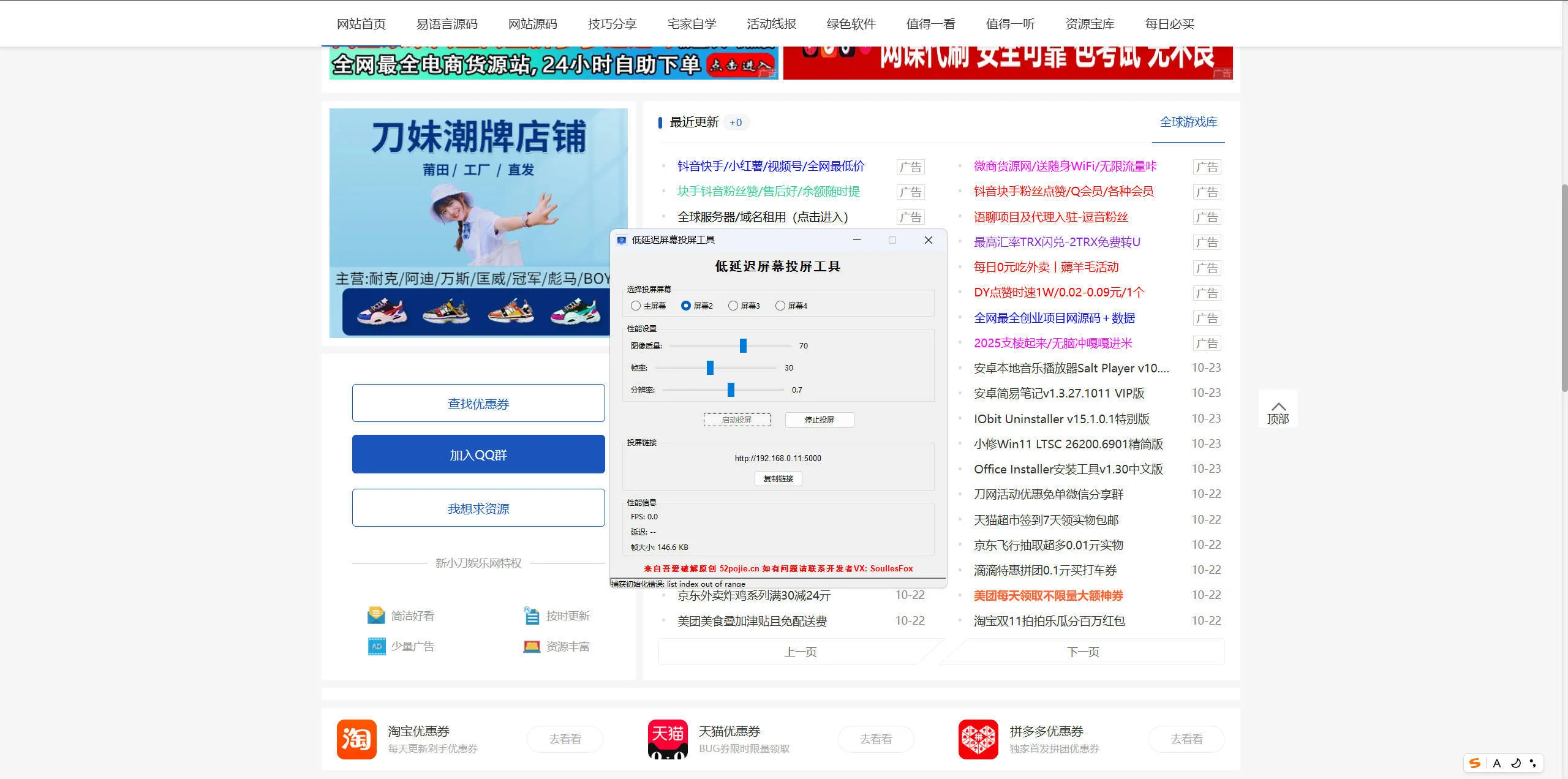The height and width of the screenshot is (779, 1568).
Task: Switch to the 全球游戏库 tab
Action: tap(1188, 122)
